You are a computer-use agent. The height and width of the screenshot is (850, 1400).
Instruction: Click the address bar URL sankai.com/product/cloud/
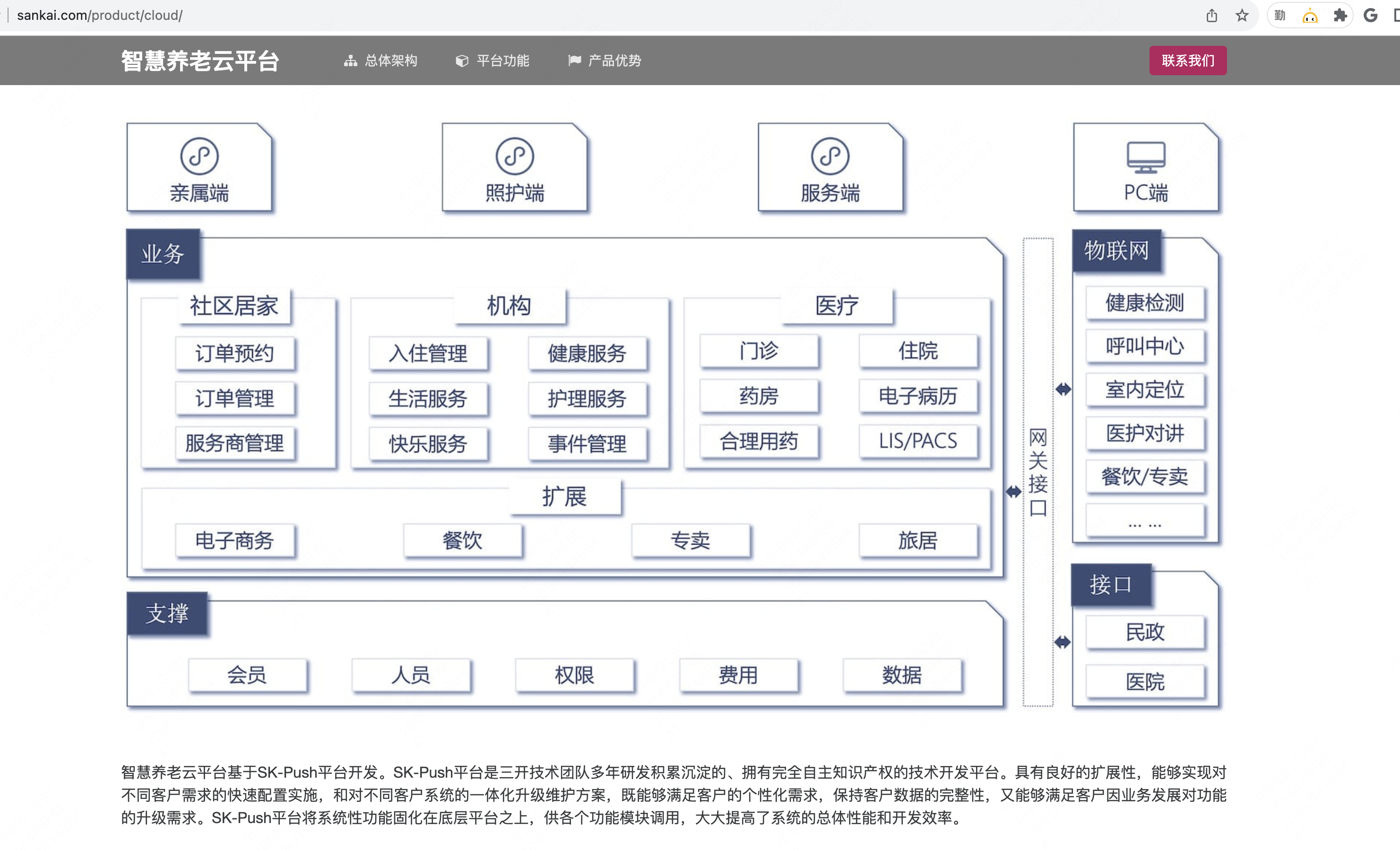click(x=100, y=15)
